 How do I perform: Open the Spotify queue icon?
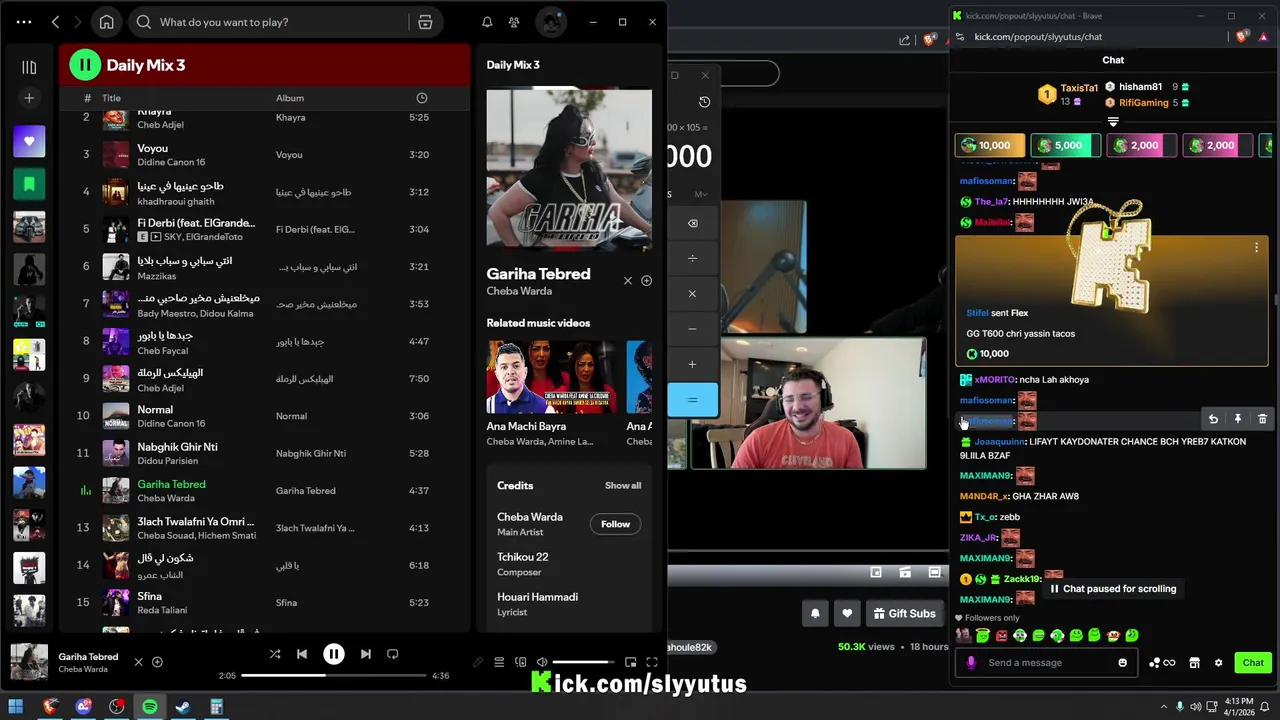click(x=499, y=662)
